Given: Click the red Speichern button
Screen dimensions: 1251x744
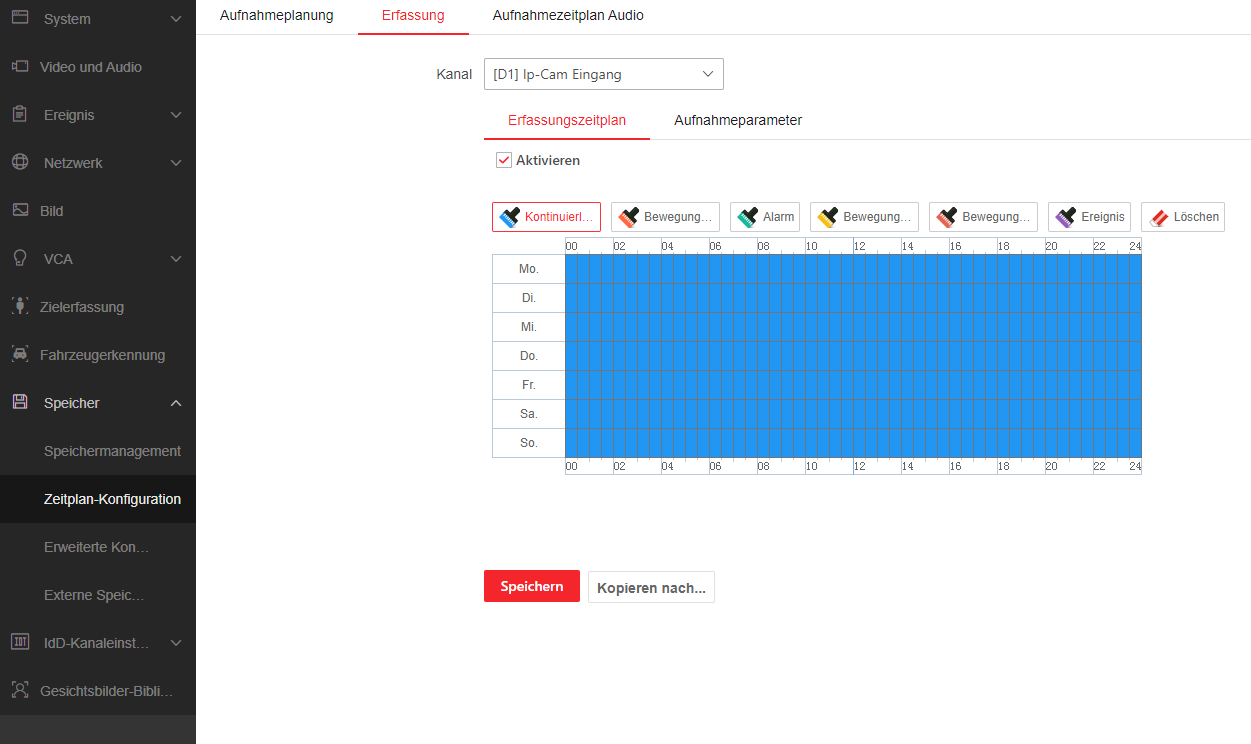Looking at the screenshot, I should coord(531,587).
